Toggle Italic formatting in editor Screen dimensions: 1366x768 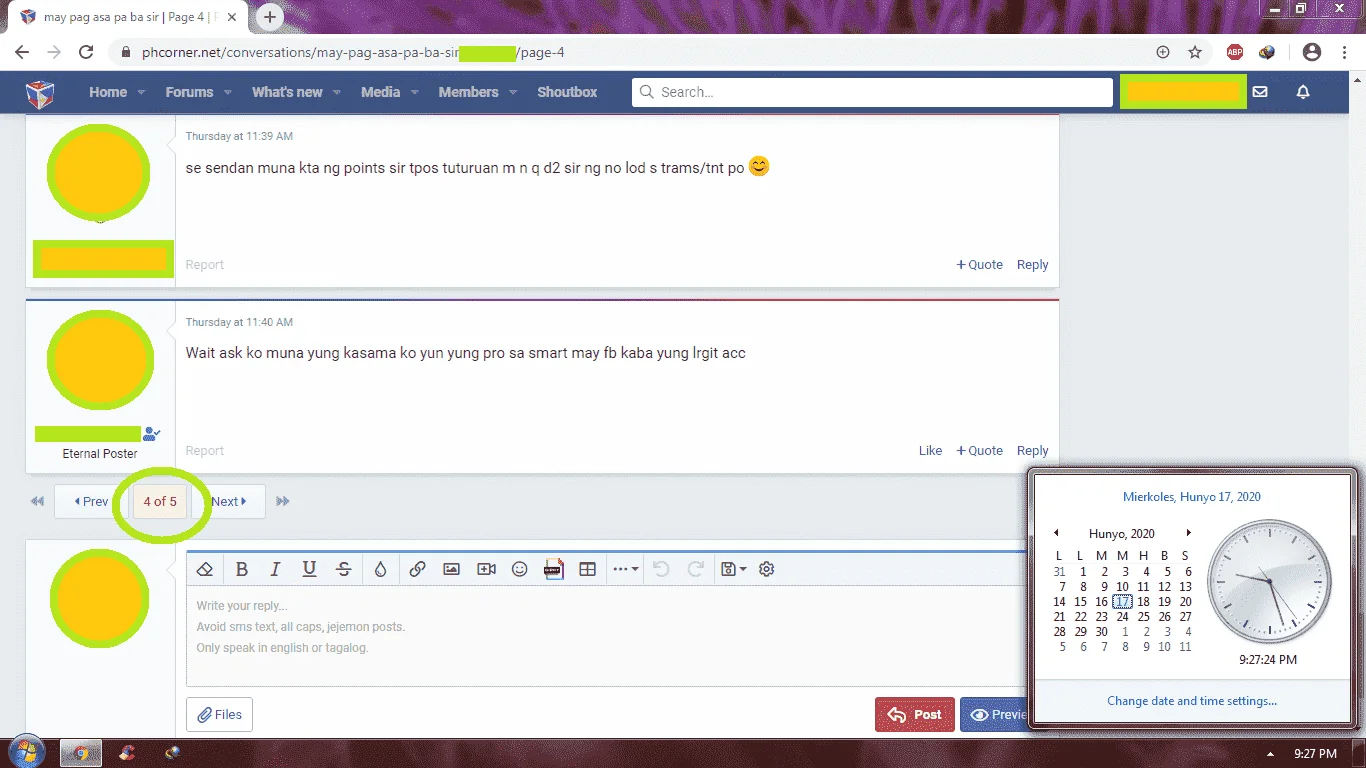[275, 569]
